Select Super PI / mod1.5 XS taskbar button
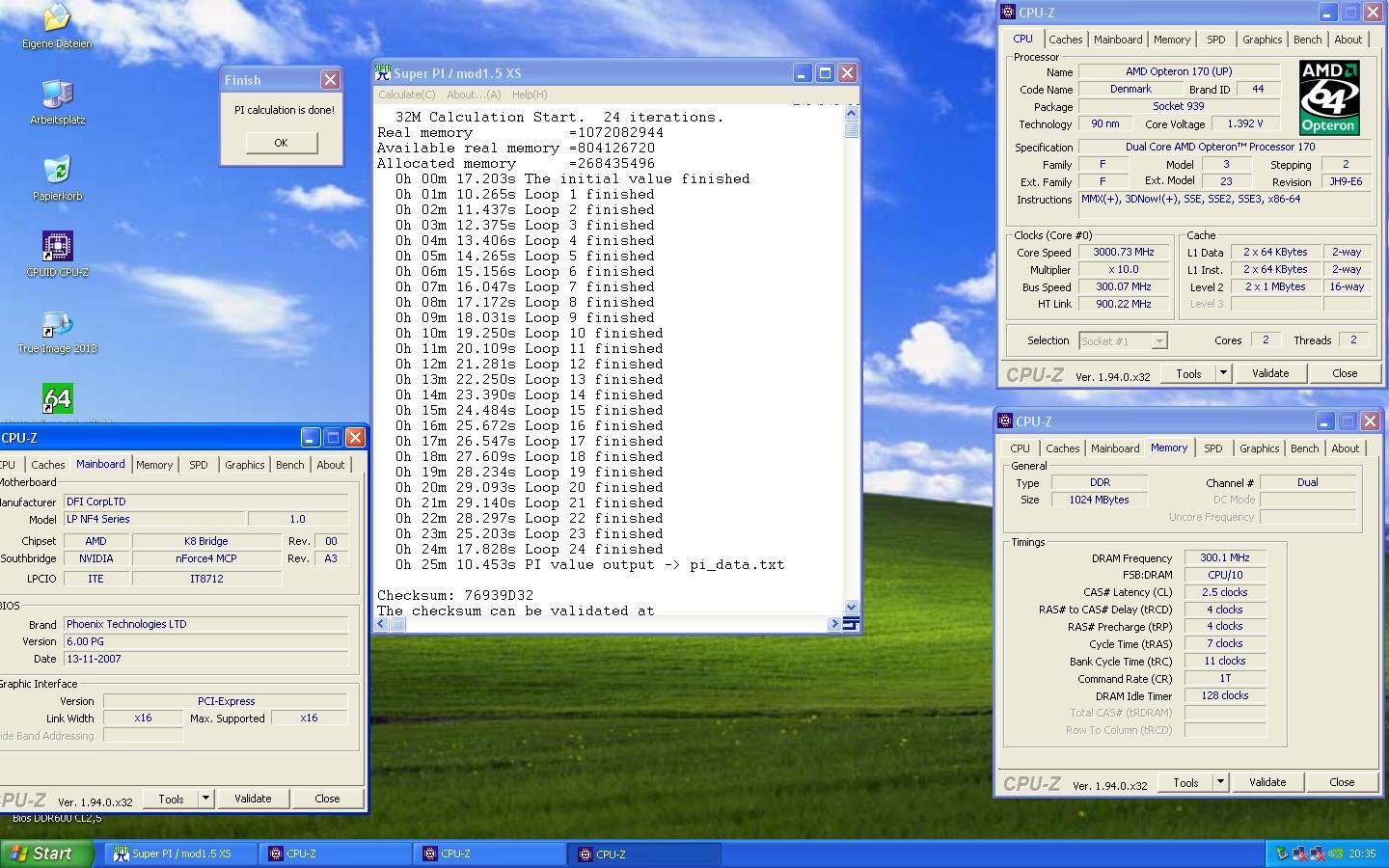 click(x=181, y=854)
